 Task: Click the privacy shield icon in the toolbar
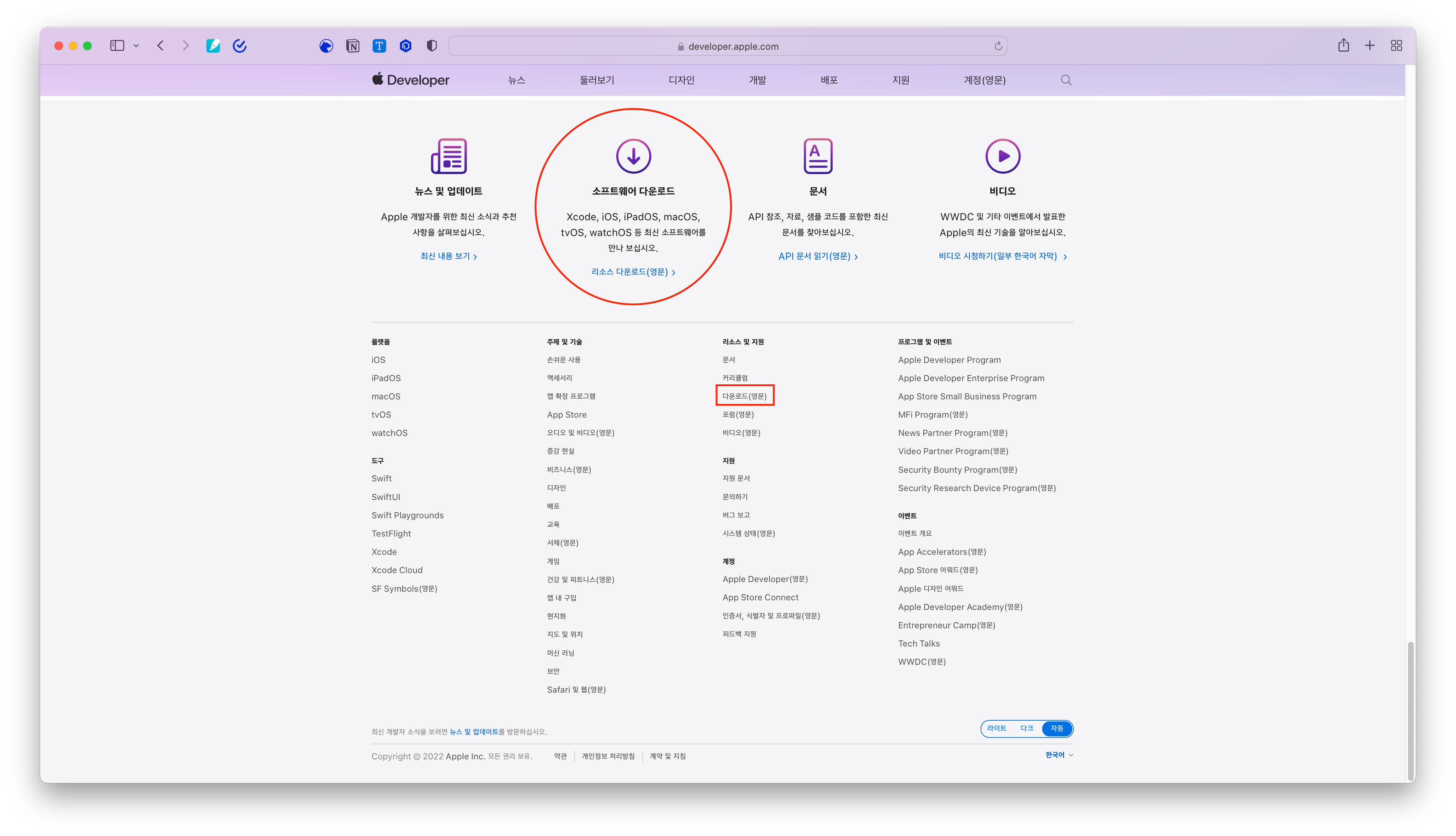[x=432, y=46]
